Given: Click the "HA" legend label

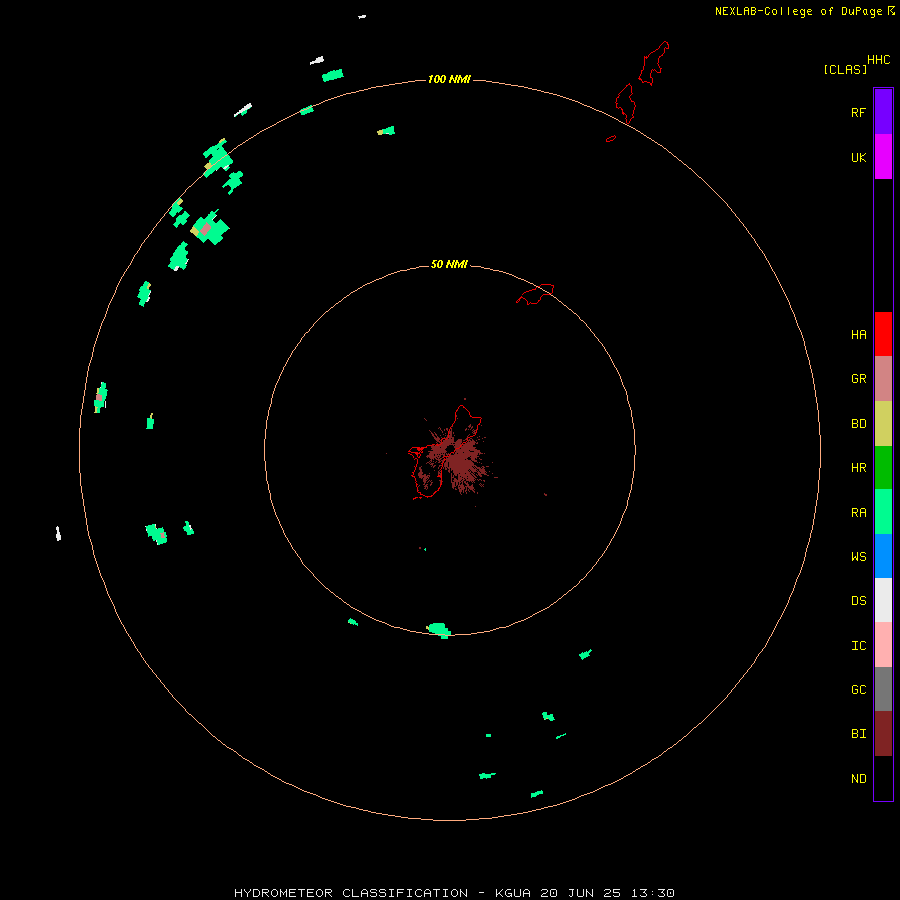Looking at the screenshot, I should (859, 335).
